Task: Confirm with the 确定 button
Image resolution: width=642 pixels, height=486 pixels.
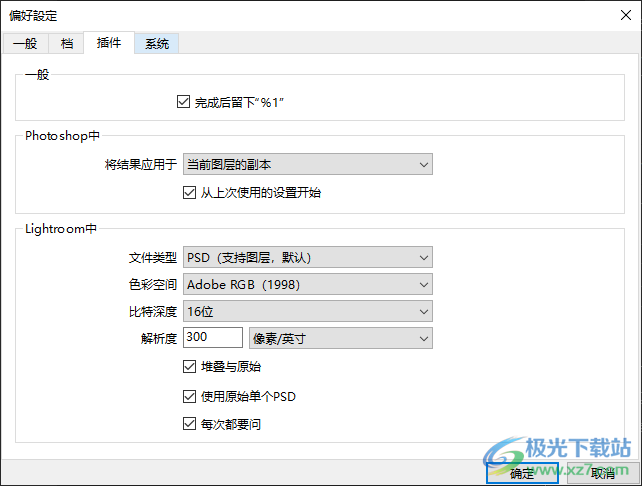Action: pyautogui.click(x=522, y=473)
